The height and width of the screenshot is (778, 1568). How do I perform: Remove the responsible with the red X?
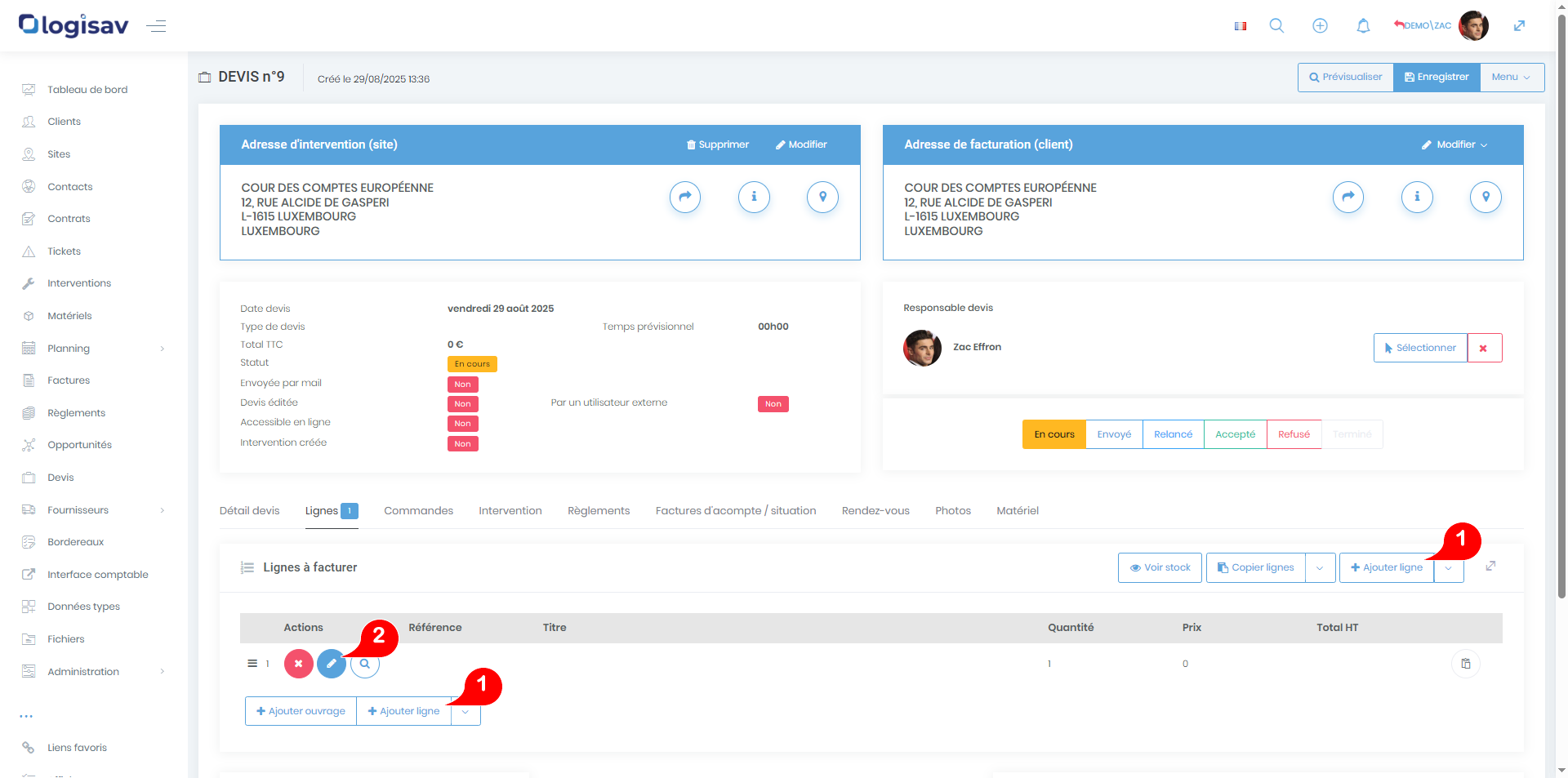point(1484,348)
